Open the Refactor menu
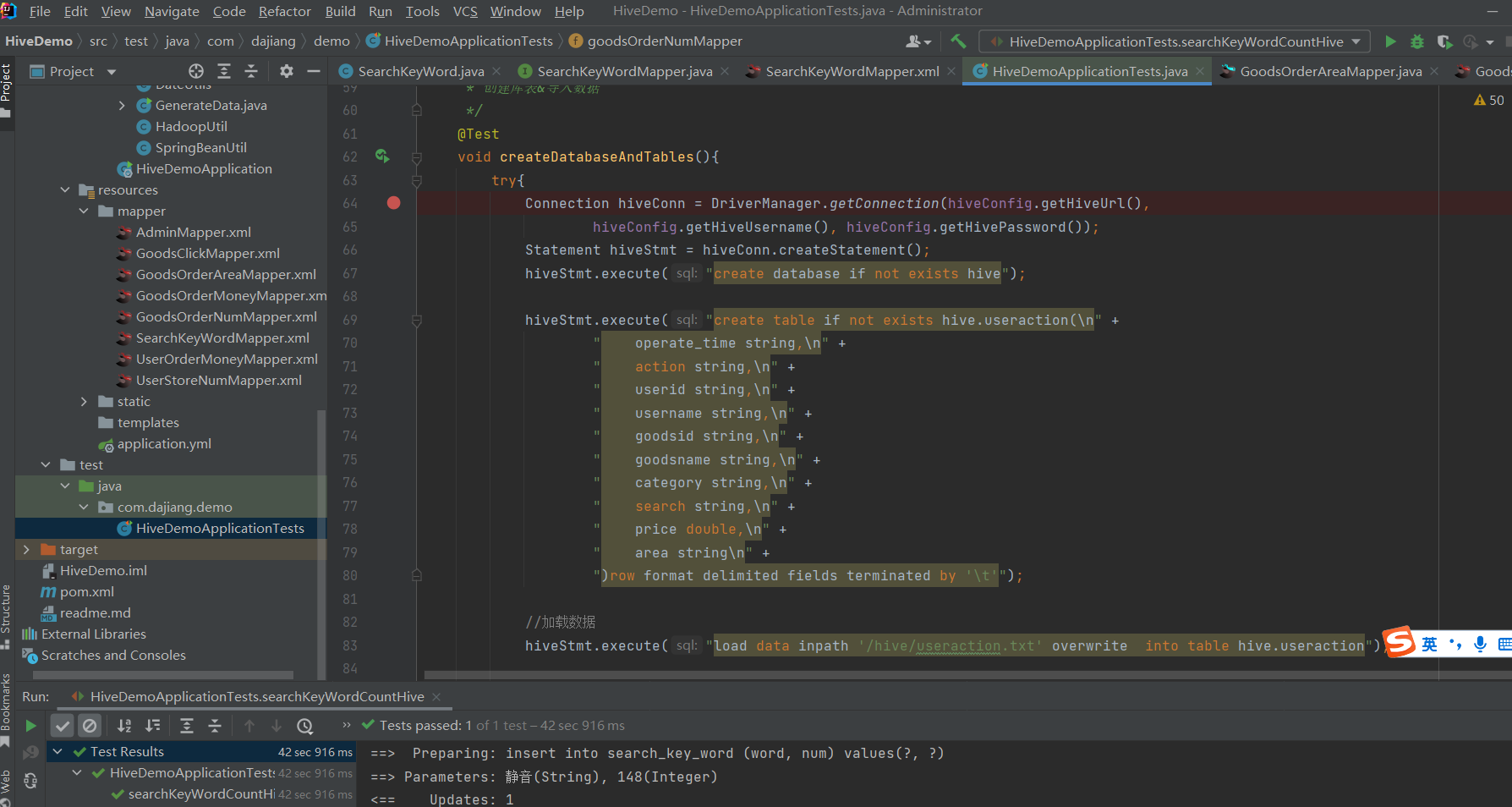Viewport: 1512px width, 807px height. click(284, 11)
